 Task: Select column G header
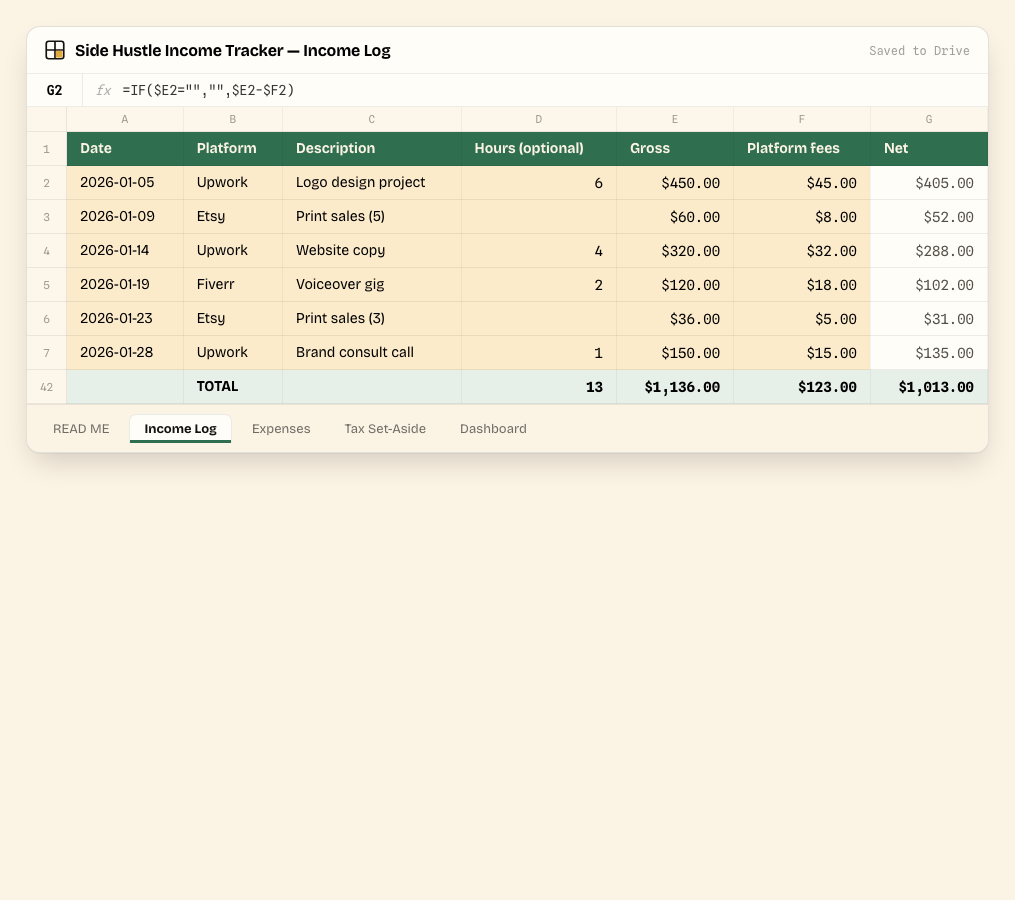929,119
